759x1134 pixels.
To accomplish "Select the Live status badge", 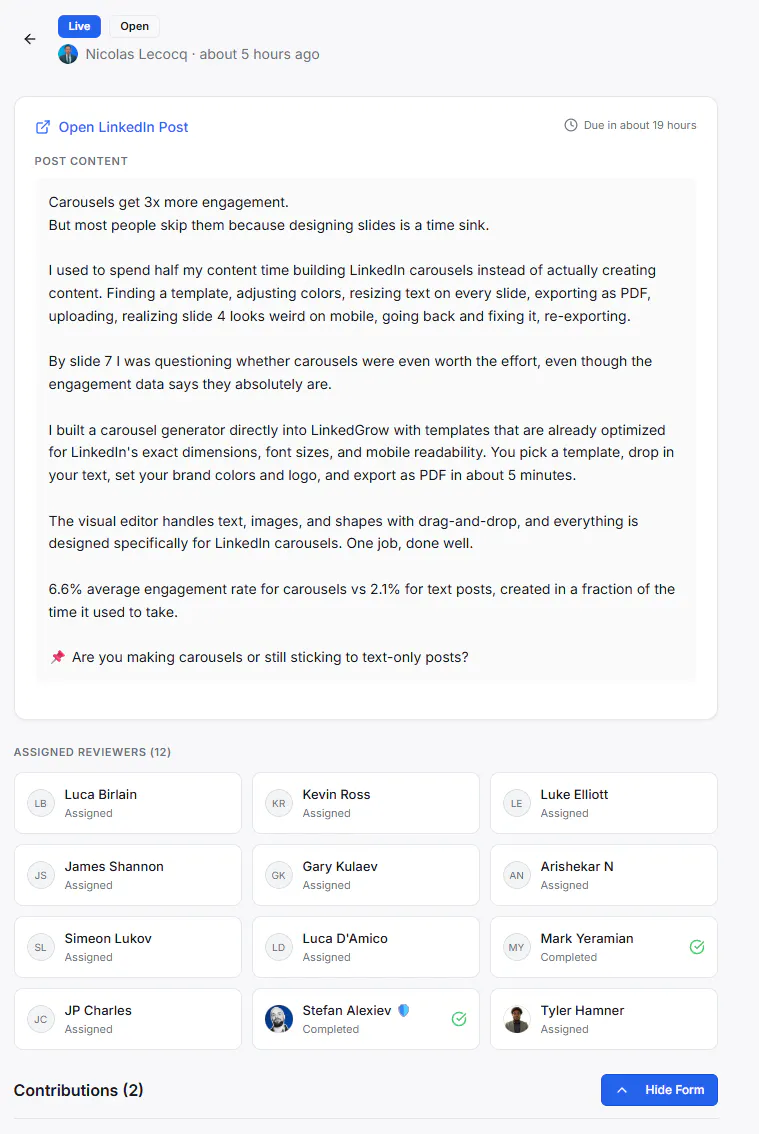I will [x=80, y=26].
